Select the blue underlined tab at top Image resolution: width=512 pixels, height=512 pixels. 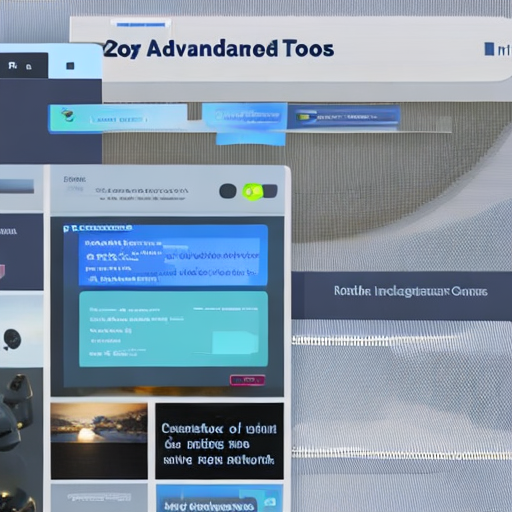click(x=141, y=25)
